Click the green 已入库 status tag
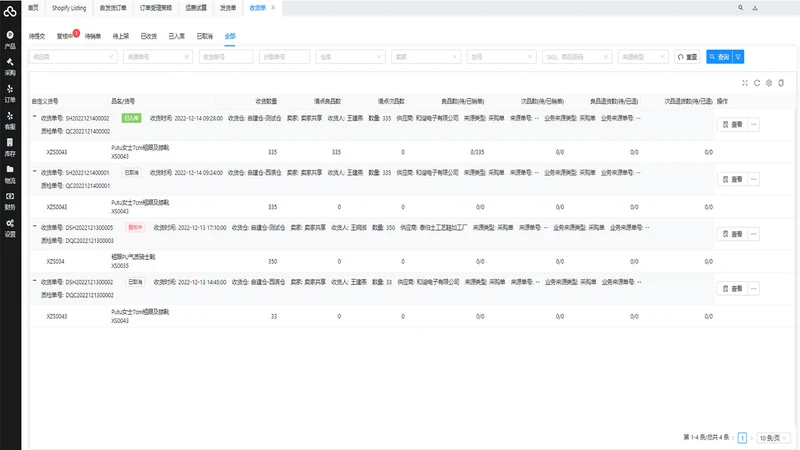This screenshot has width=800, height=450. 131,118
